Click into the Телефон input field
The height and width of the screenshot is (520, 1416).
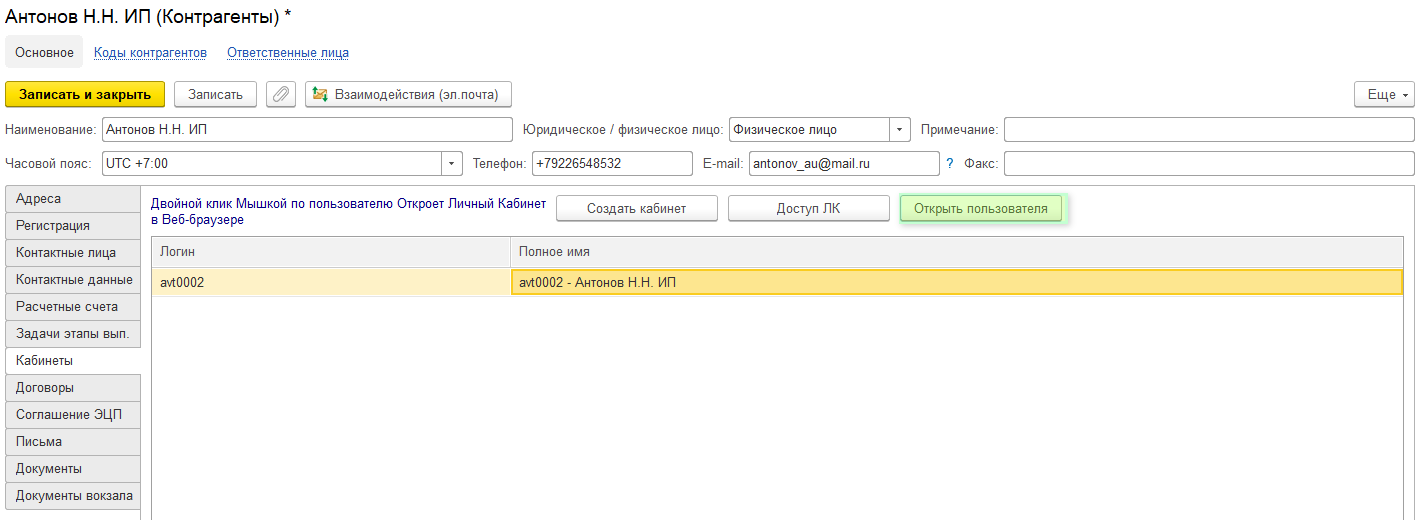611,163
